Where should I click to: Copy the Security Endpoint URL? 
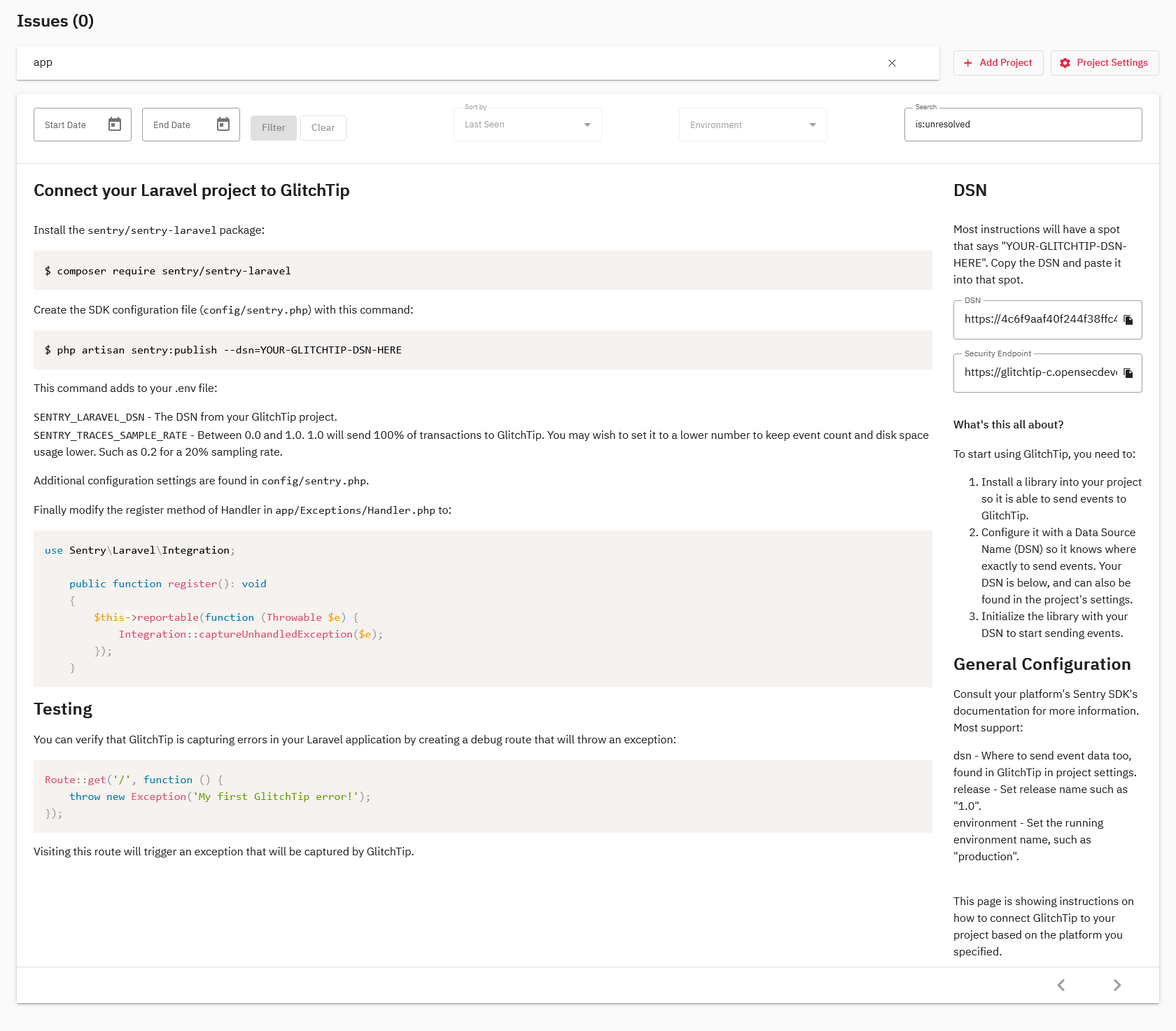[x=1128, y=373]
